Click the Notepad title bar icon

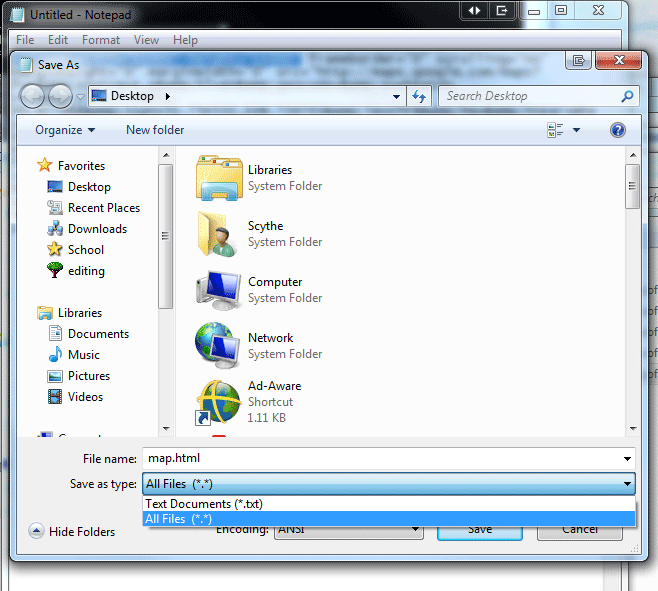pos(18,15)
